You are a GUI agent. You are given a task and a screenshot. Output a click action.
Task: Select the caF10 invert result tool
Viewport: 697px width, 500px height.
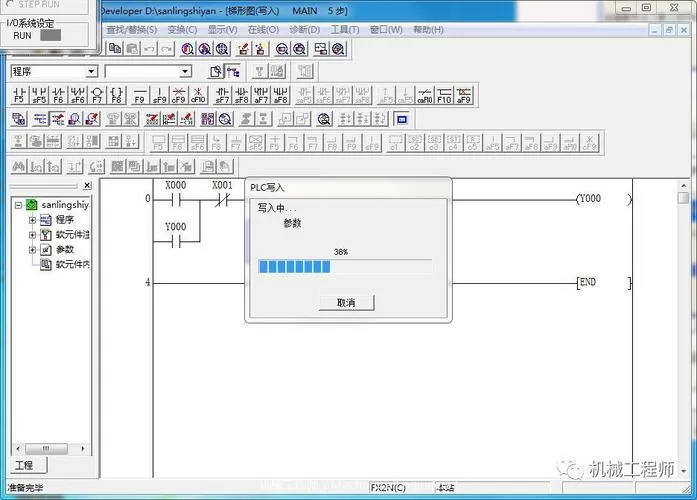point(425,95)
